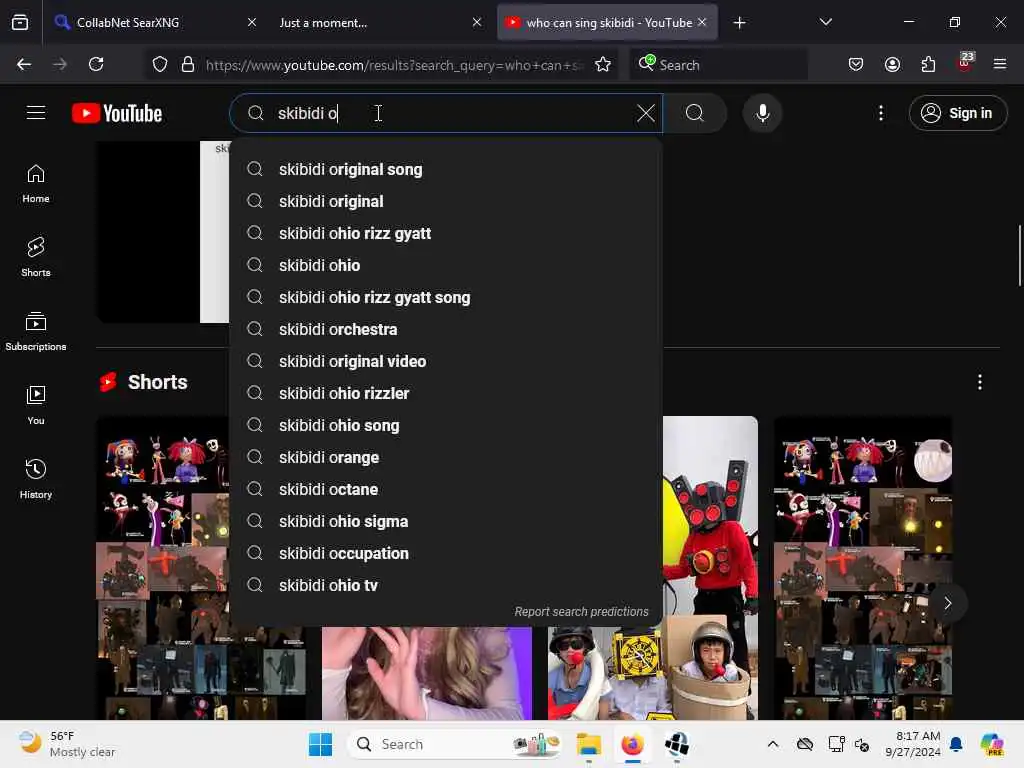
Task: Pick suggestion skibidi ohio
Action: click(446, 265)
